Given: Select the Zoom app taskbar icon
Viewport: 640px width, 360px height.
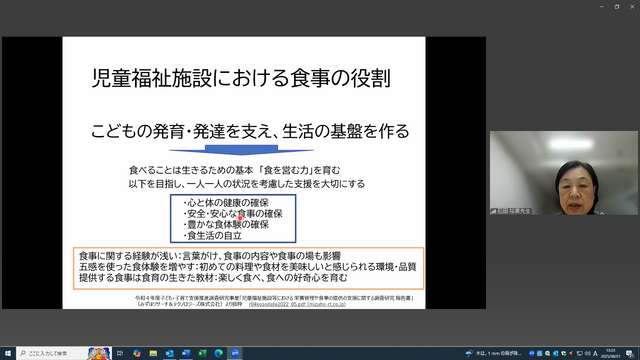Looking at the screenshot, I should pyautogui.click(x=235, y=353).
